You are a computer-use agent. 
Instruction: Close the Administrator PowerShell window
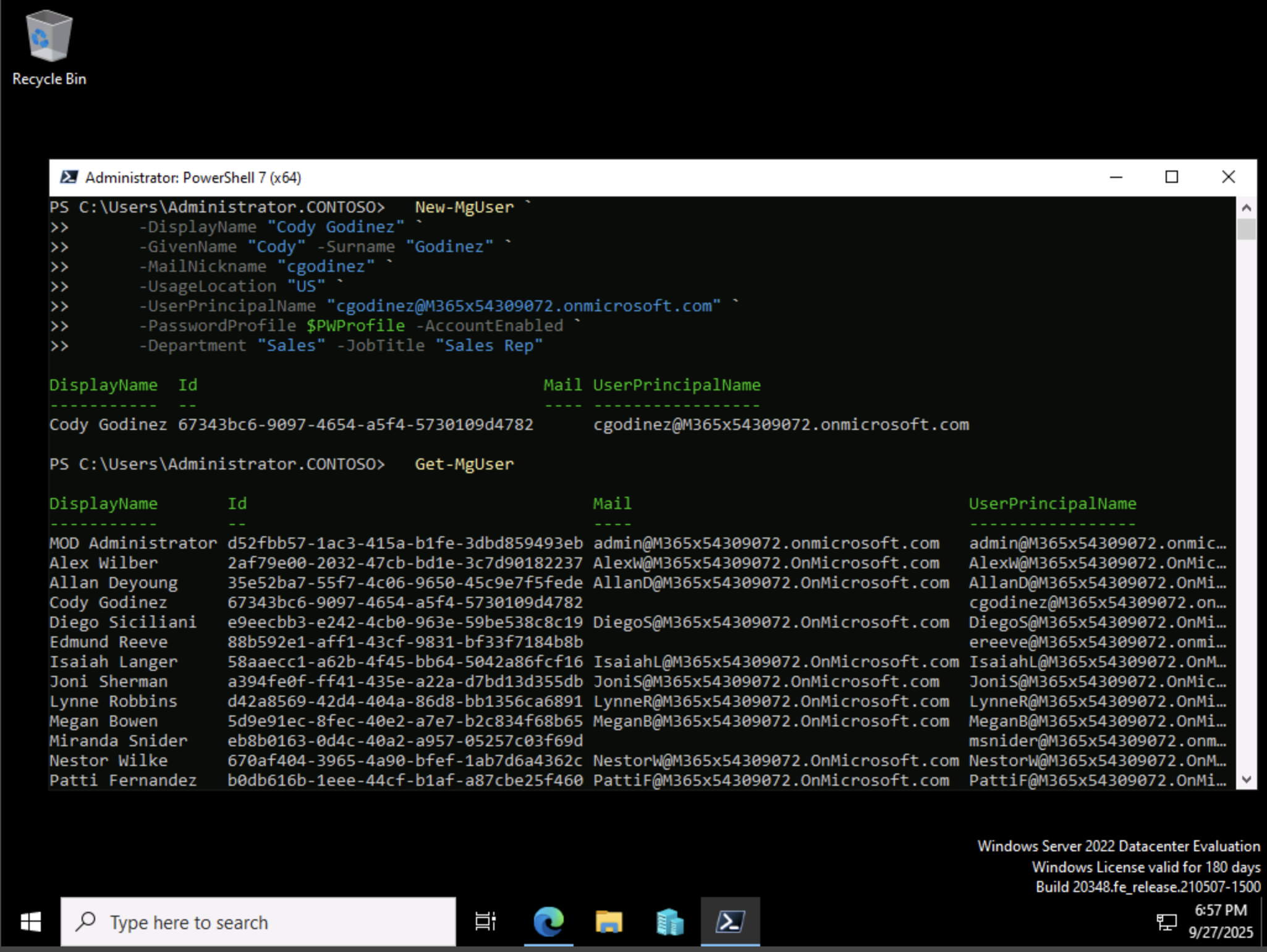click(x=1229, y=177)
